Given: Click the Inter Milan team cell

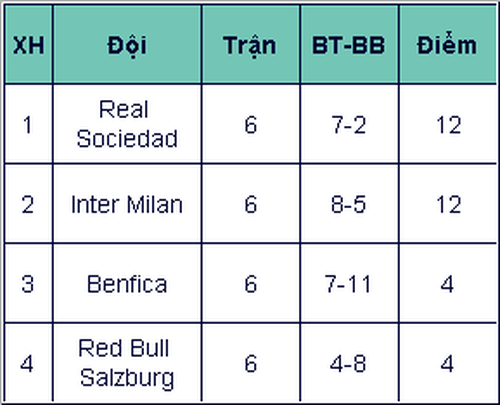Looking at the screenshot, I should point(127,204).
